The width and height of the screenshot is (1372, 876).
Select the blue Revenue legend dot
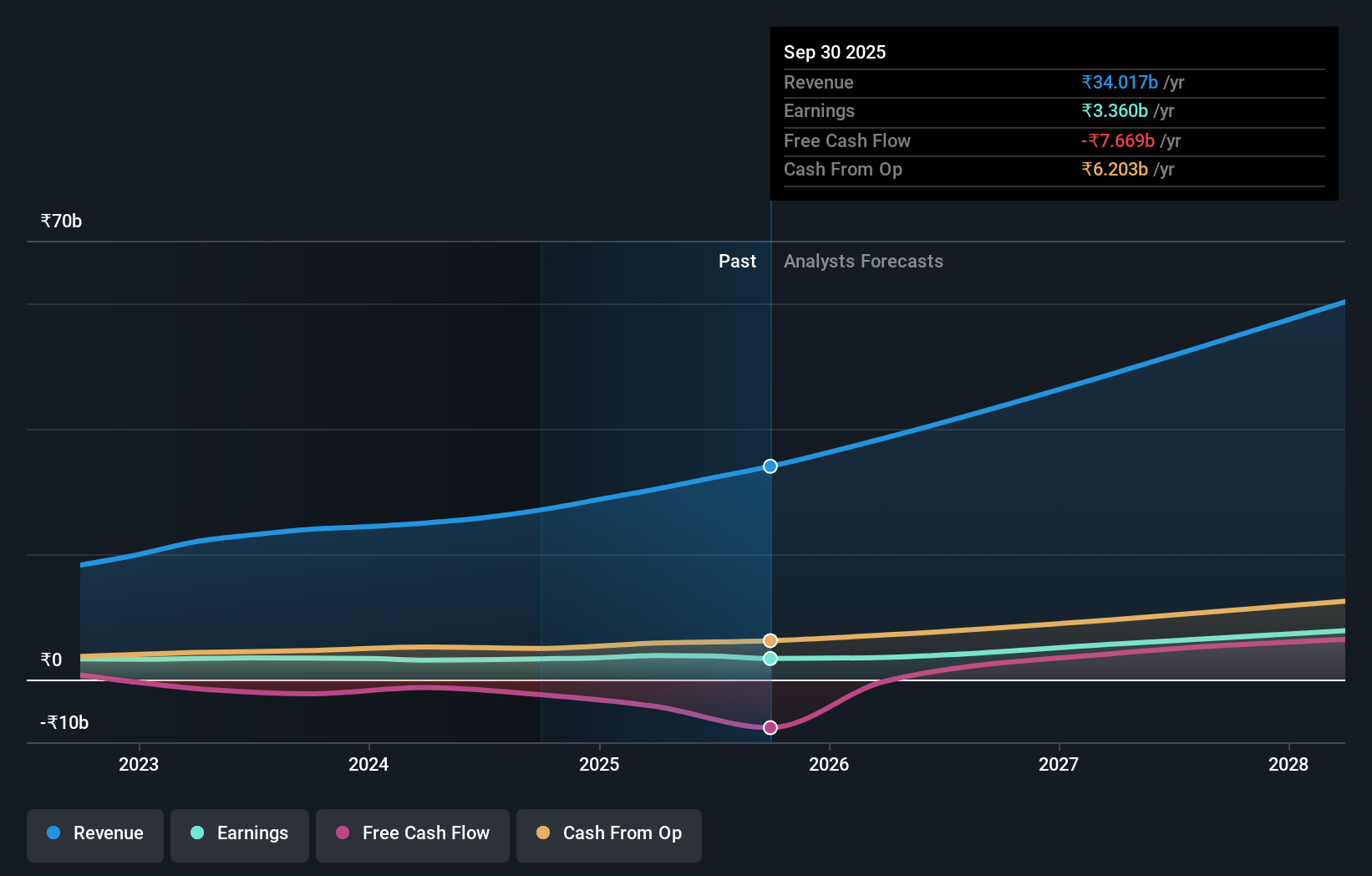click(x=53, y=833)
